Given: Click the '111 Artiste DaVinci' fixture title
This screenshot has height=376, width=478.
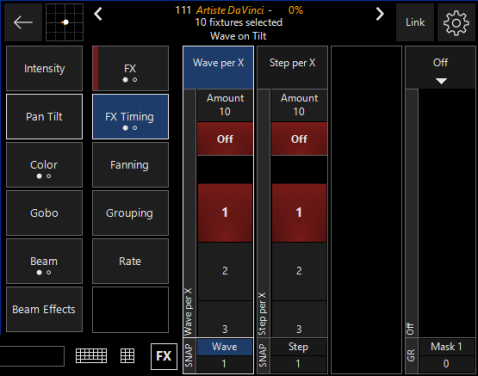Looking at the screenshot, I should tap(220, 10).
